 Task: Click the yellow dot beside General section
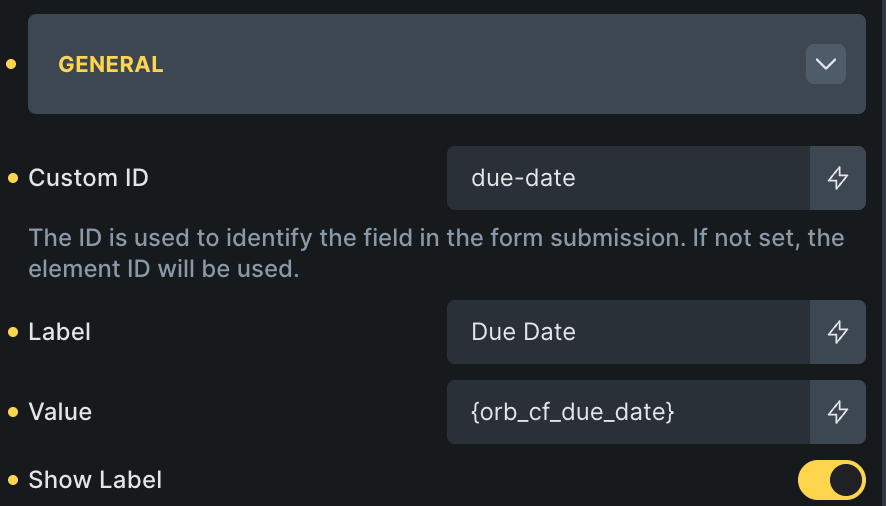click(x=12, y=64)
